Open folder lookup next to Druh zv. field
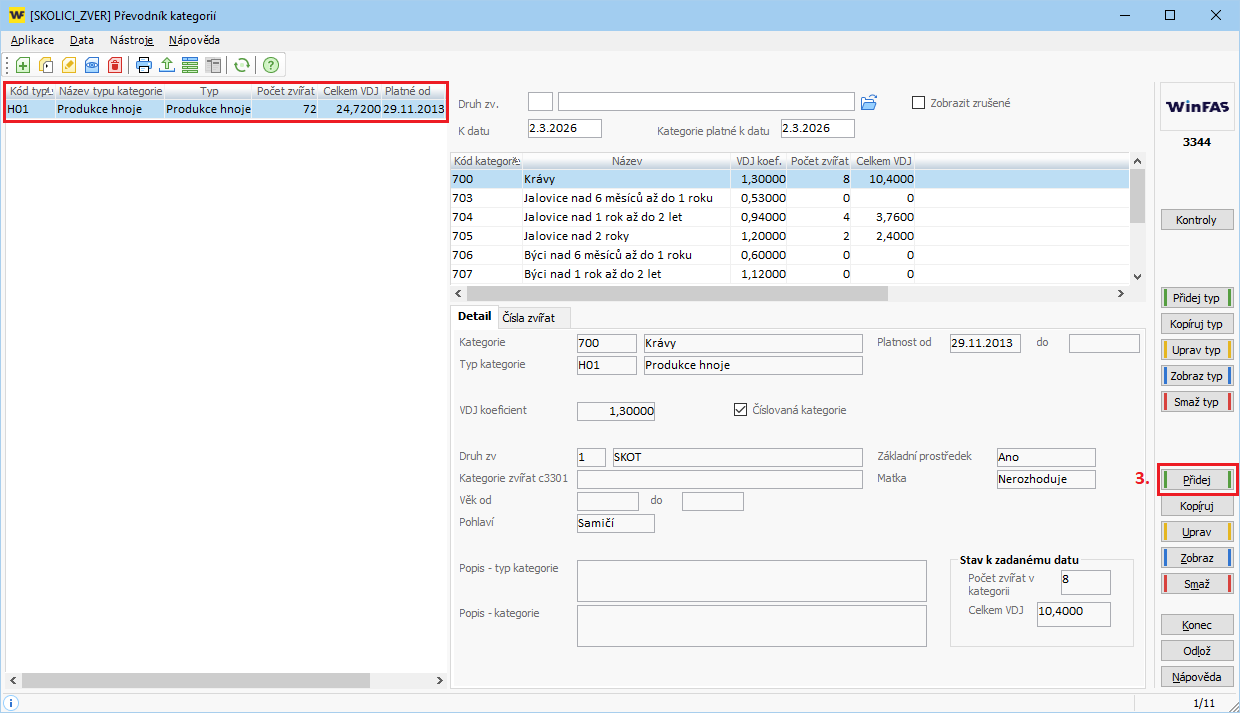This screenshot has width=1240, height=713. [869, 102]
